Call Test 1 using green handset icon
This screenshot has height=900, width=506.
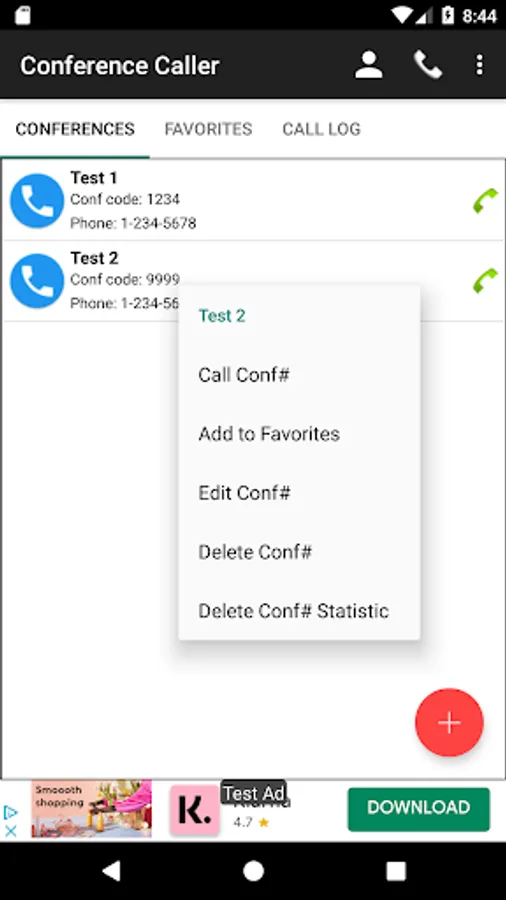[x=485, y=200]
